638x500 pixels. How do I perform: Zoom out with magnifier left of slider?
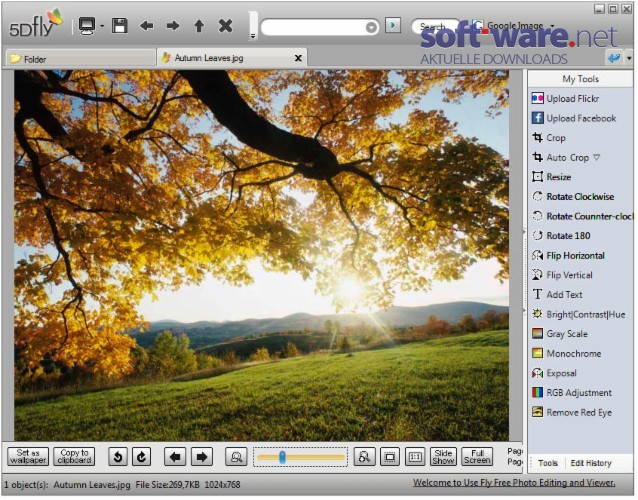coord(236,457)
